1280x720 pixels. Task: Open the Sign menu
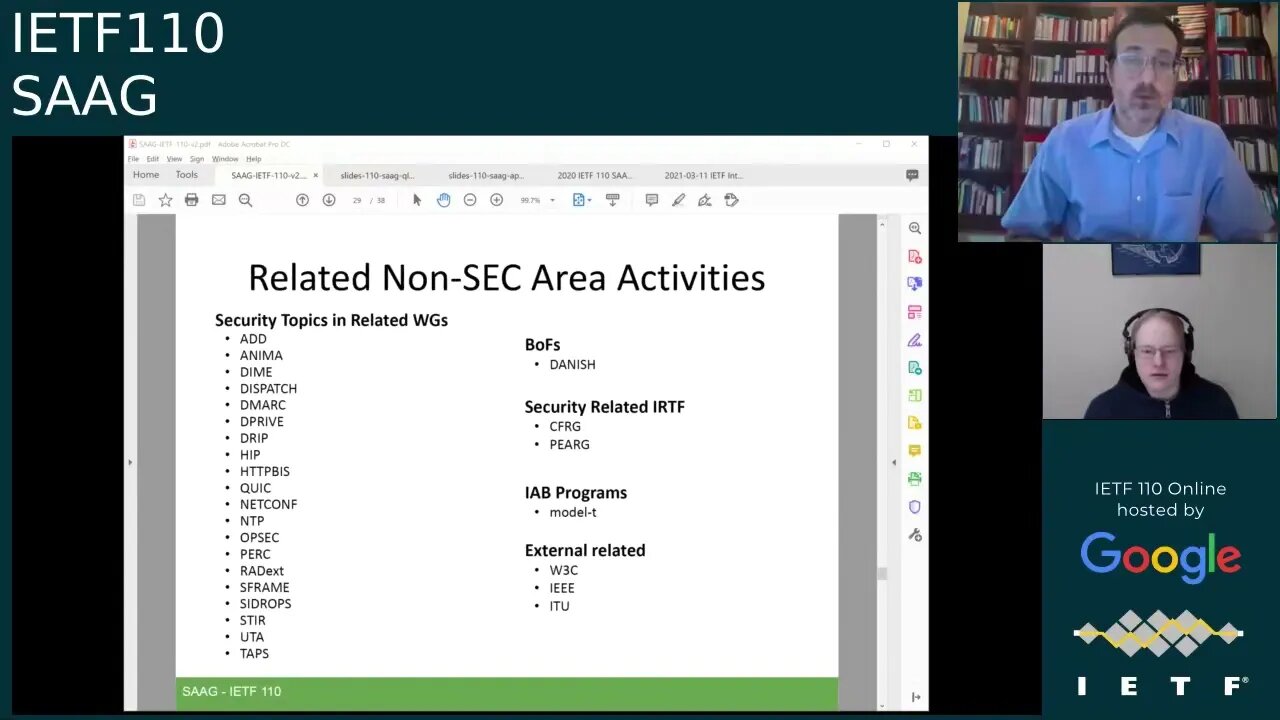(x=197, y=159)
